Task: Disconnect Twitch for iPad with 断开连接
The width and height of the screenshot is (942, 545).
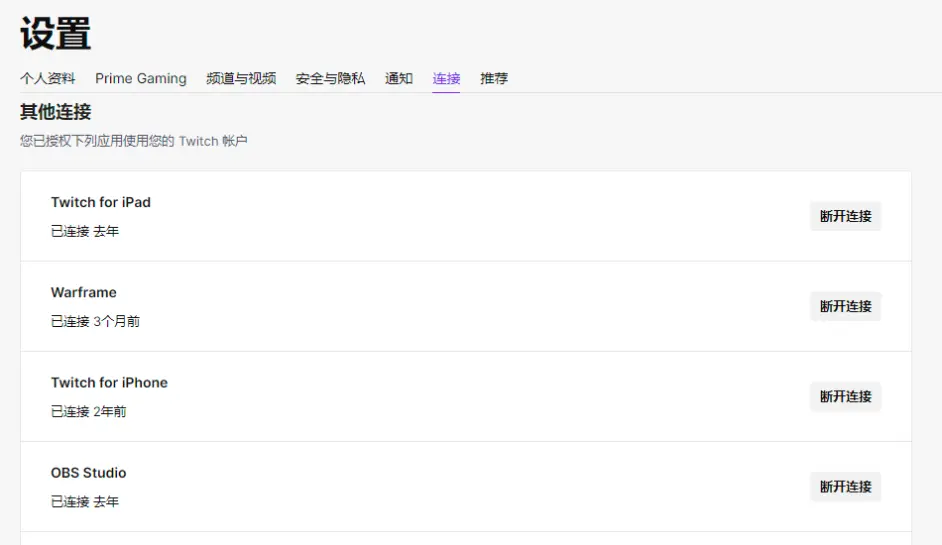Action: coord(845,216)
